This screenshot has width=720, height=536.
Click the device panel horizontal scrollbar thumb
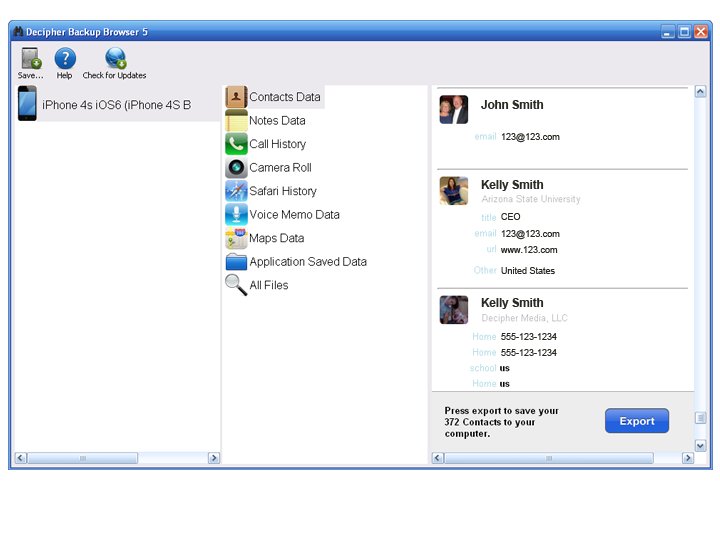coord(83,458)
